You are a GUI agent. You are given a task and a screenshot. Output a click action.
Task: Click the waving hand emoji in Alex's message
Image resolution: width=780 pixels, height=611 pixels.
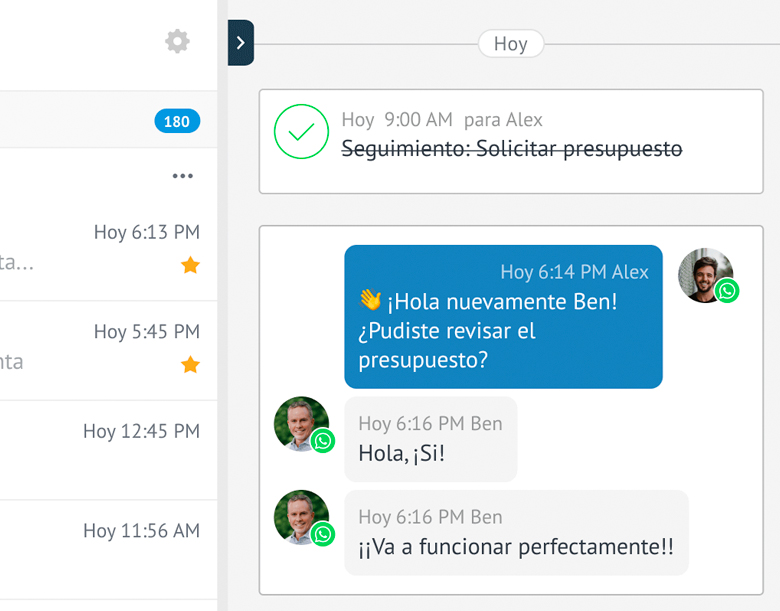pyautogui.click(x=370, y=300)
